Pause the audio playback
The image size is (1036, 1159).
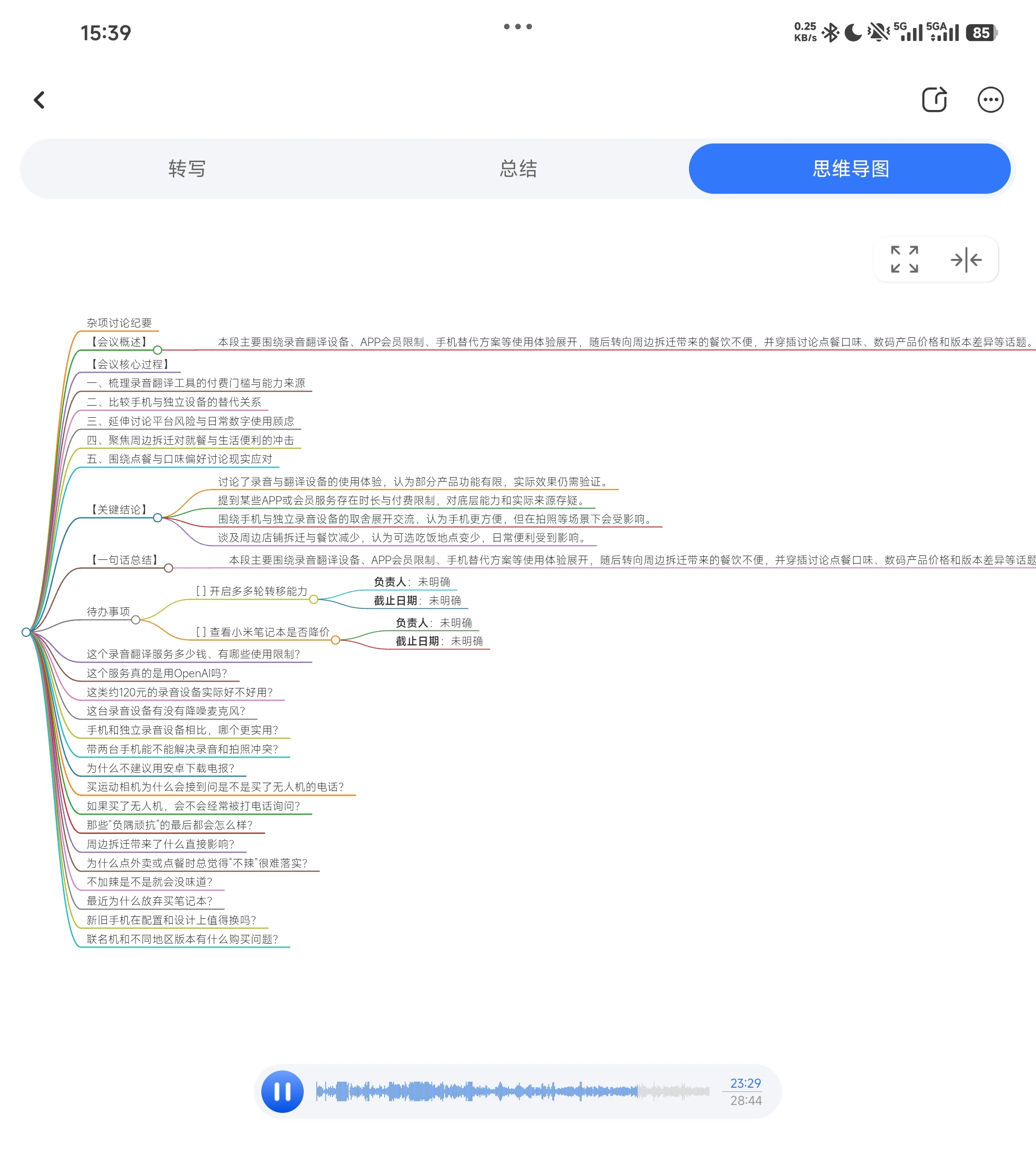(x=282, y=1091)
